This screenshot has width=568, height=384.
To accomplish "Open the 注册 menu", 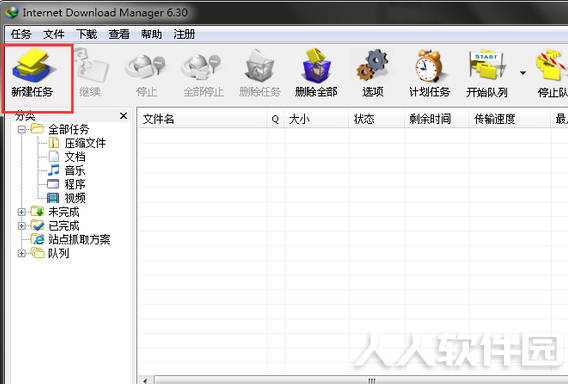I will point(184,34).
